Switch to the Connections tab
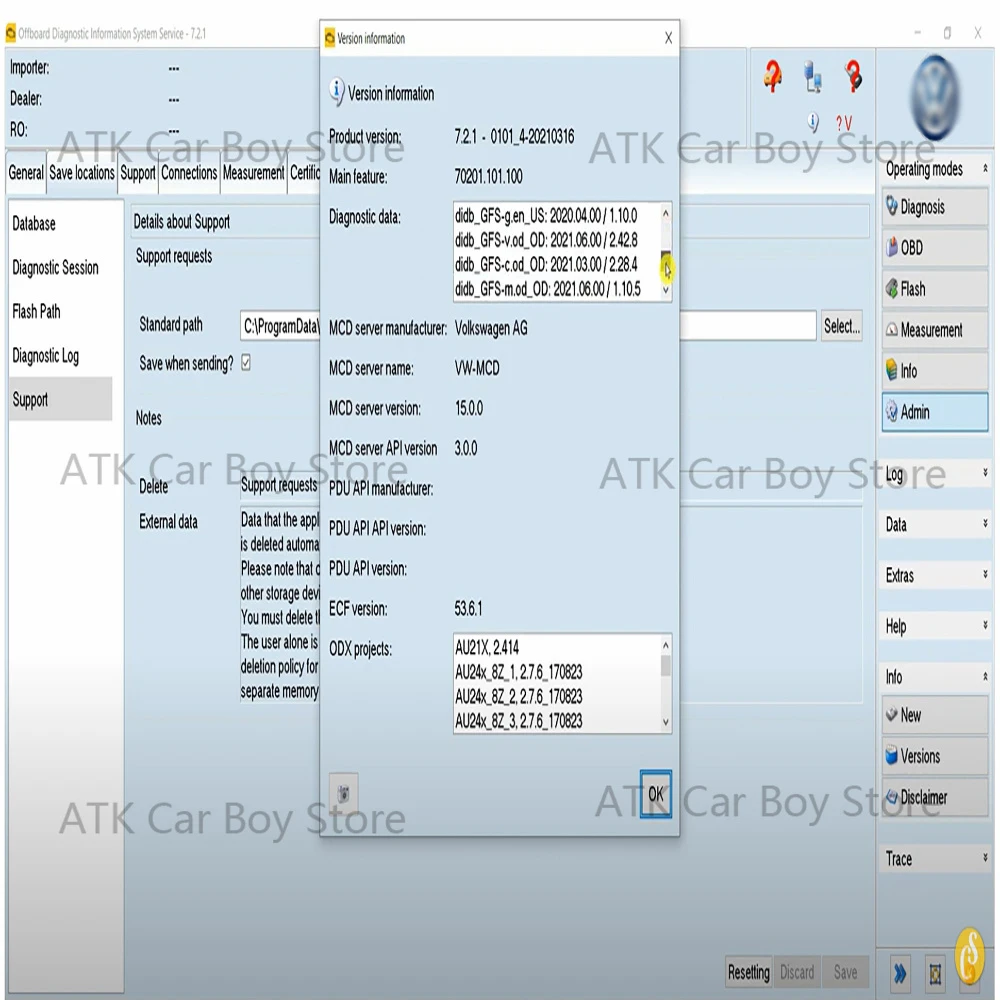 coord(189,172)
